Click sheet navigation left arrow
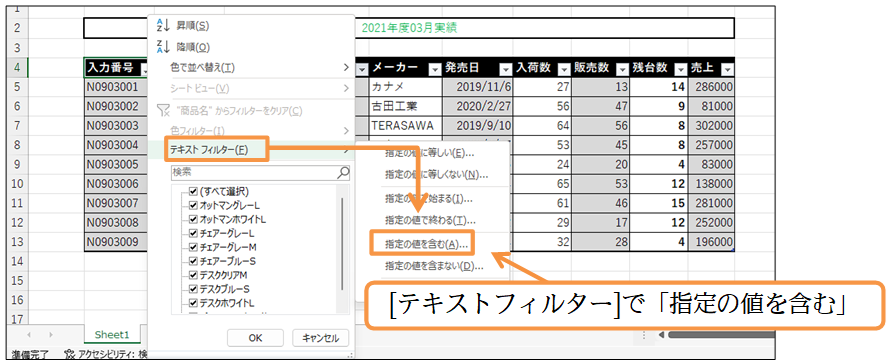 28,335
